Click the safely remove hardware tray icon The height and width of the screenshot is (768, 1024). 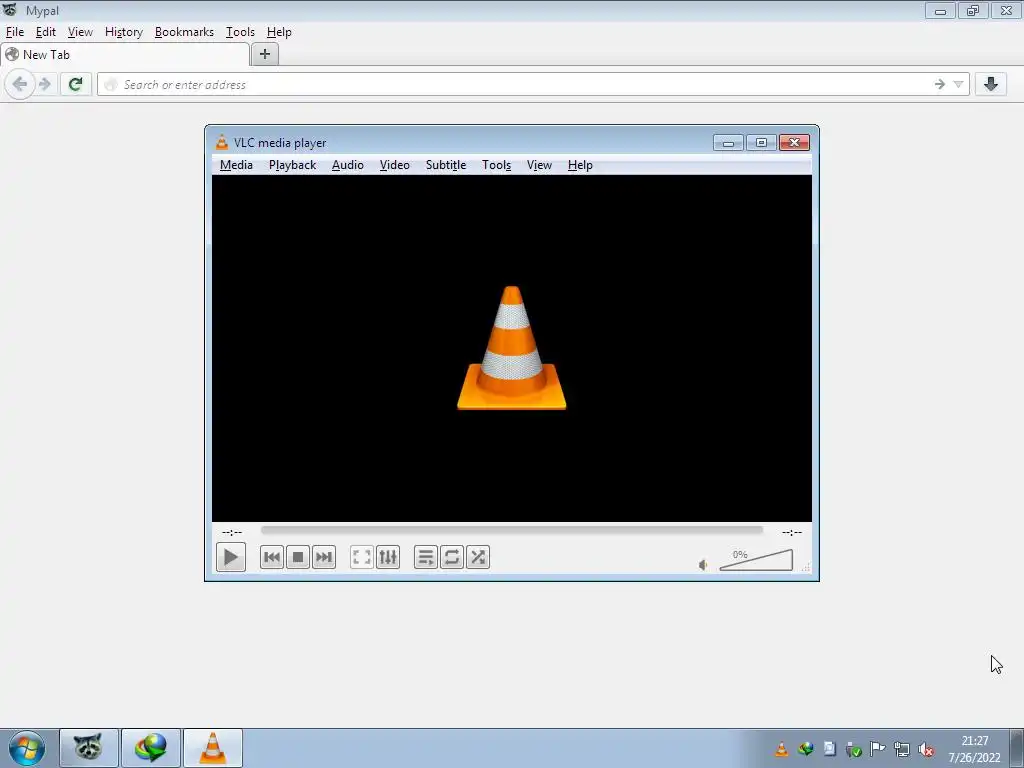pyautogui.click(x=854, y=749)
